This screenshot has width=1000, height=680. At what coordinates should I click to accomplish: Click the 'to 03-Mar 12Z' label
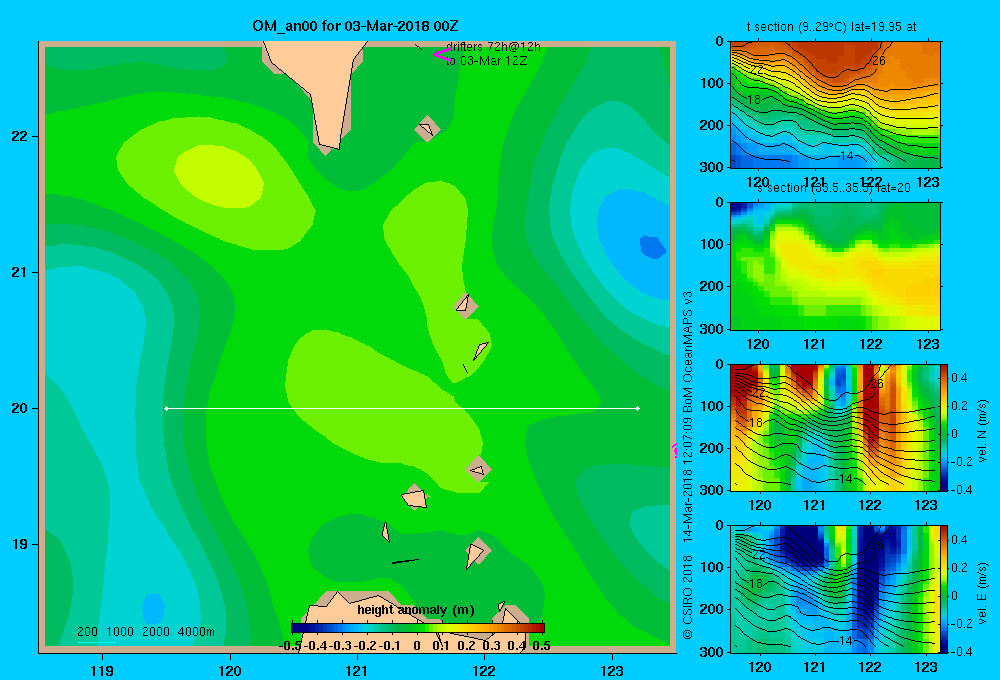[487, 61]
